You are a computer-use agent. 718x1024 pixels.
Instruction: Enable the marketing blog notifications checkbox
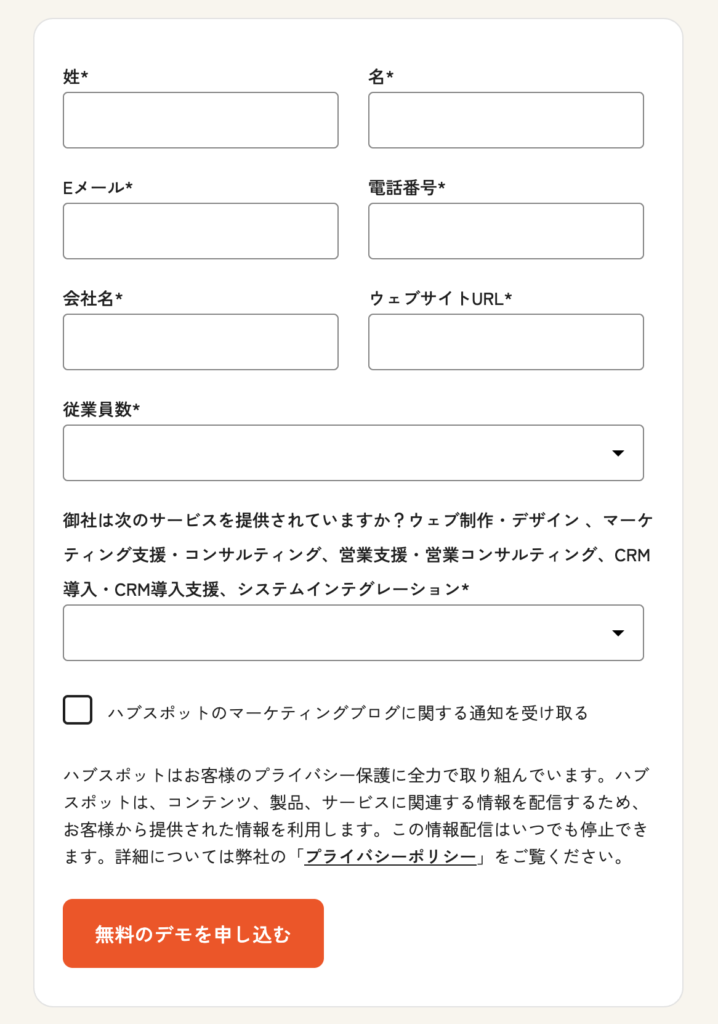click(78, 710)
